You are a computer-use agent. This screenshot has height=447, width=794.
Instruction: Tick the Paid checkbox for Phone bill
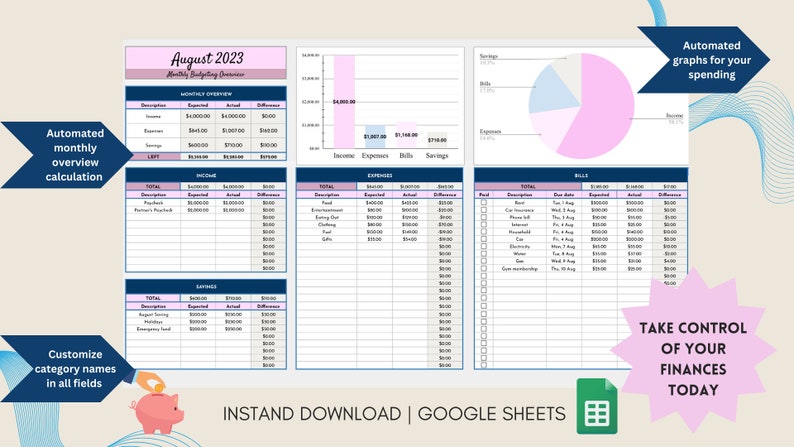click(x=484, y=217)
